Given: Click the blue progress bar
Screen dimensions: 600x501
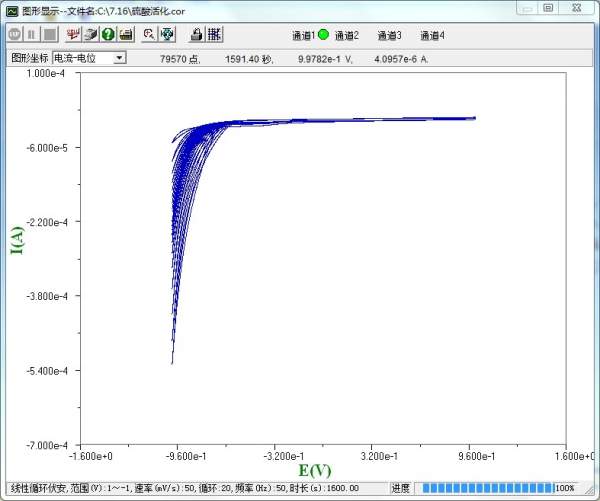Looking at the screenshot, I should (x=488, y=488).
